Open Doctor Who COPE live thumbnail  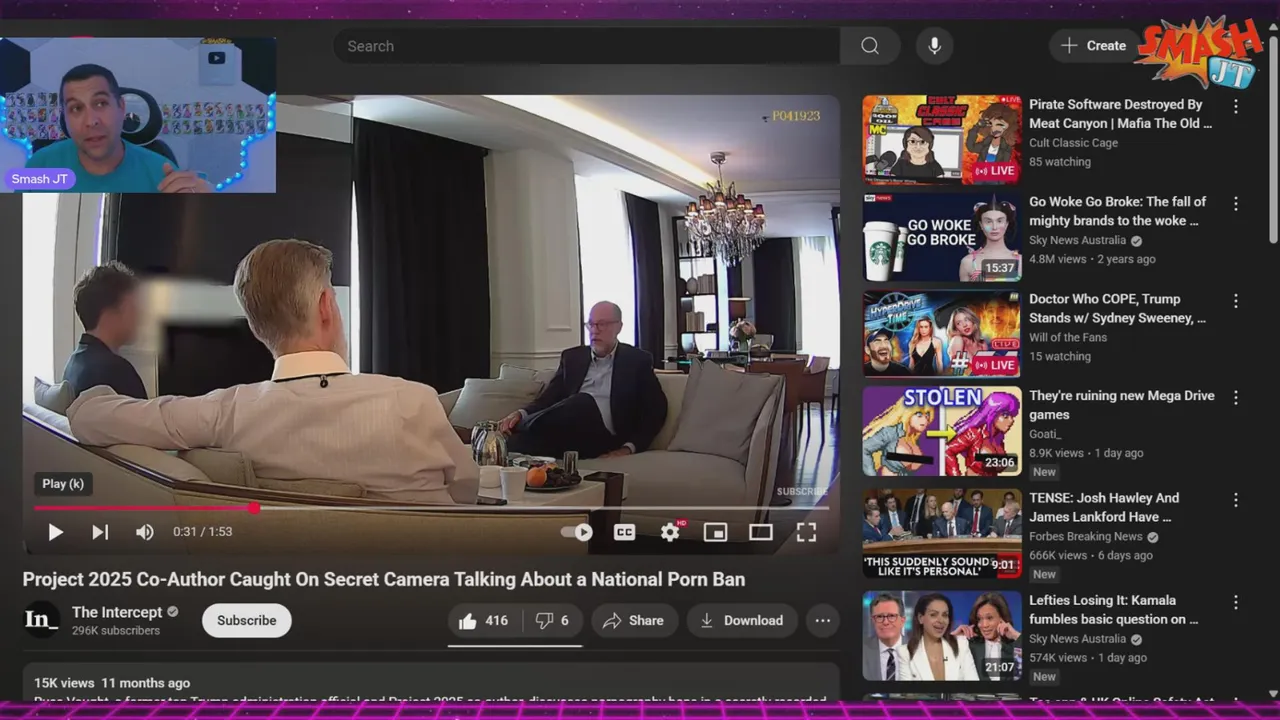942,334
